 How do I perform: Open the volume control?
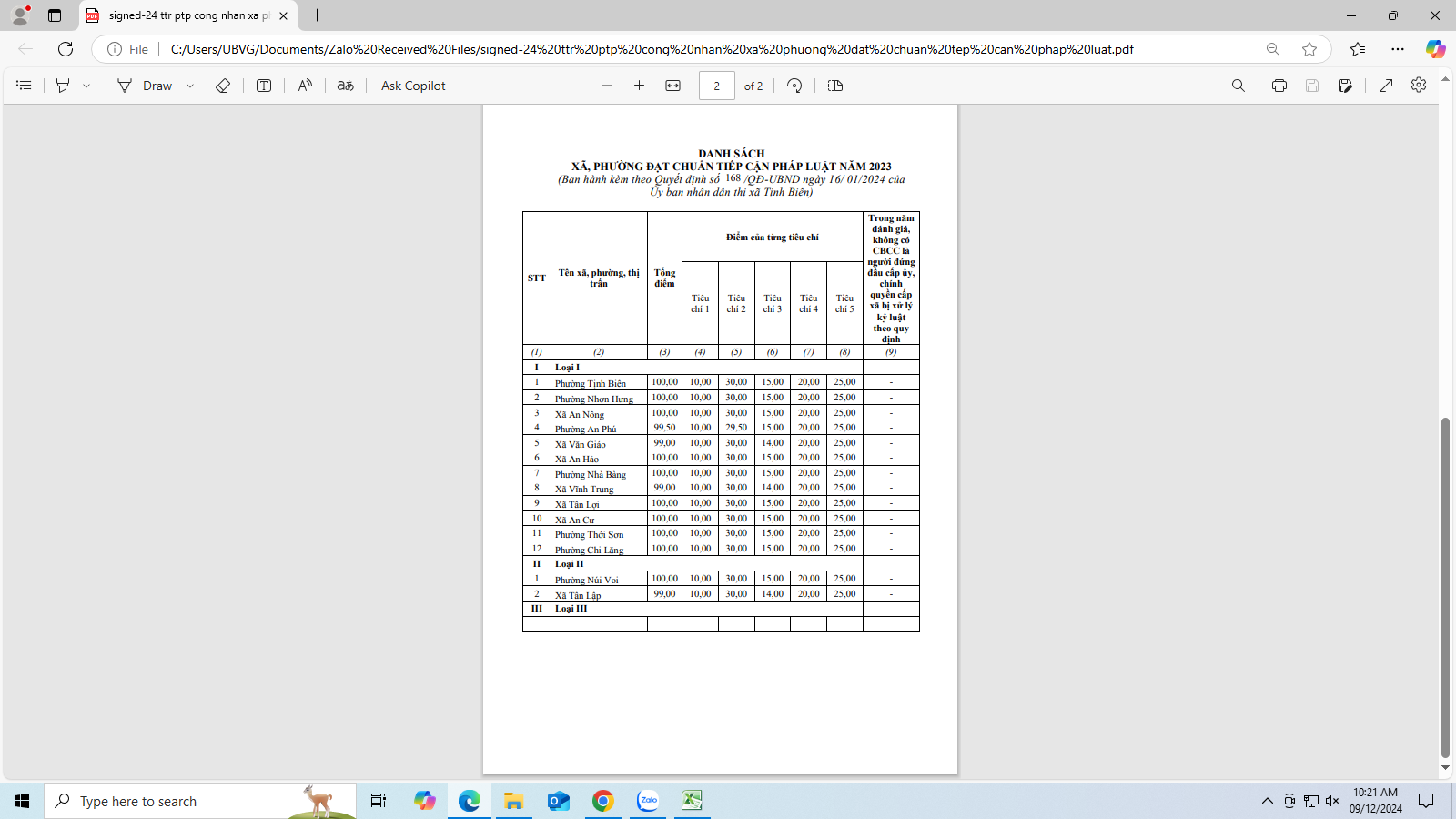point(1332,801)
